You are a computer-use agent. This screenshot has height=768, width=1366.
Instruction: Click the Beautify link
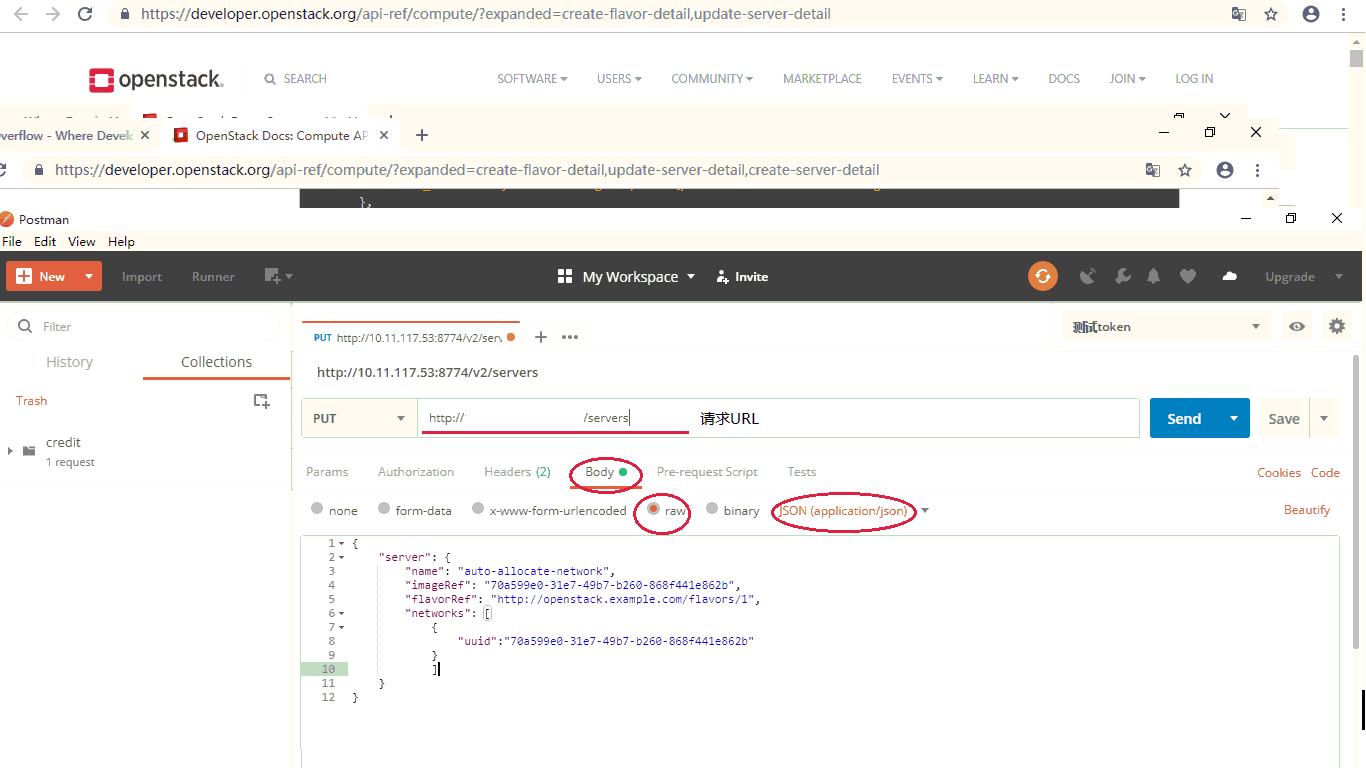[1307, 510]
